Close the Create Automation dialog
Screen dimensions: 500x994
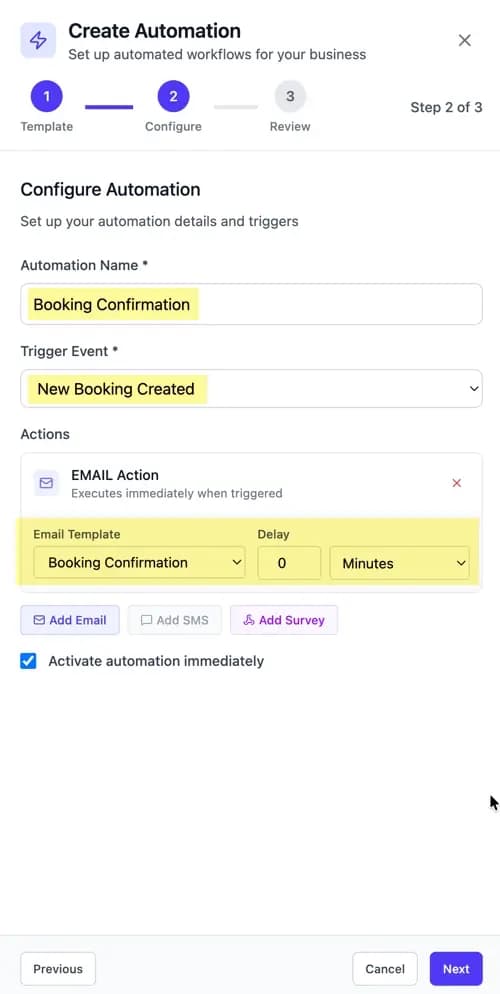[x=465, y=41]
